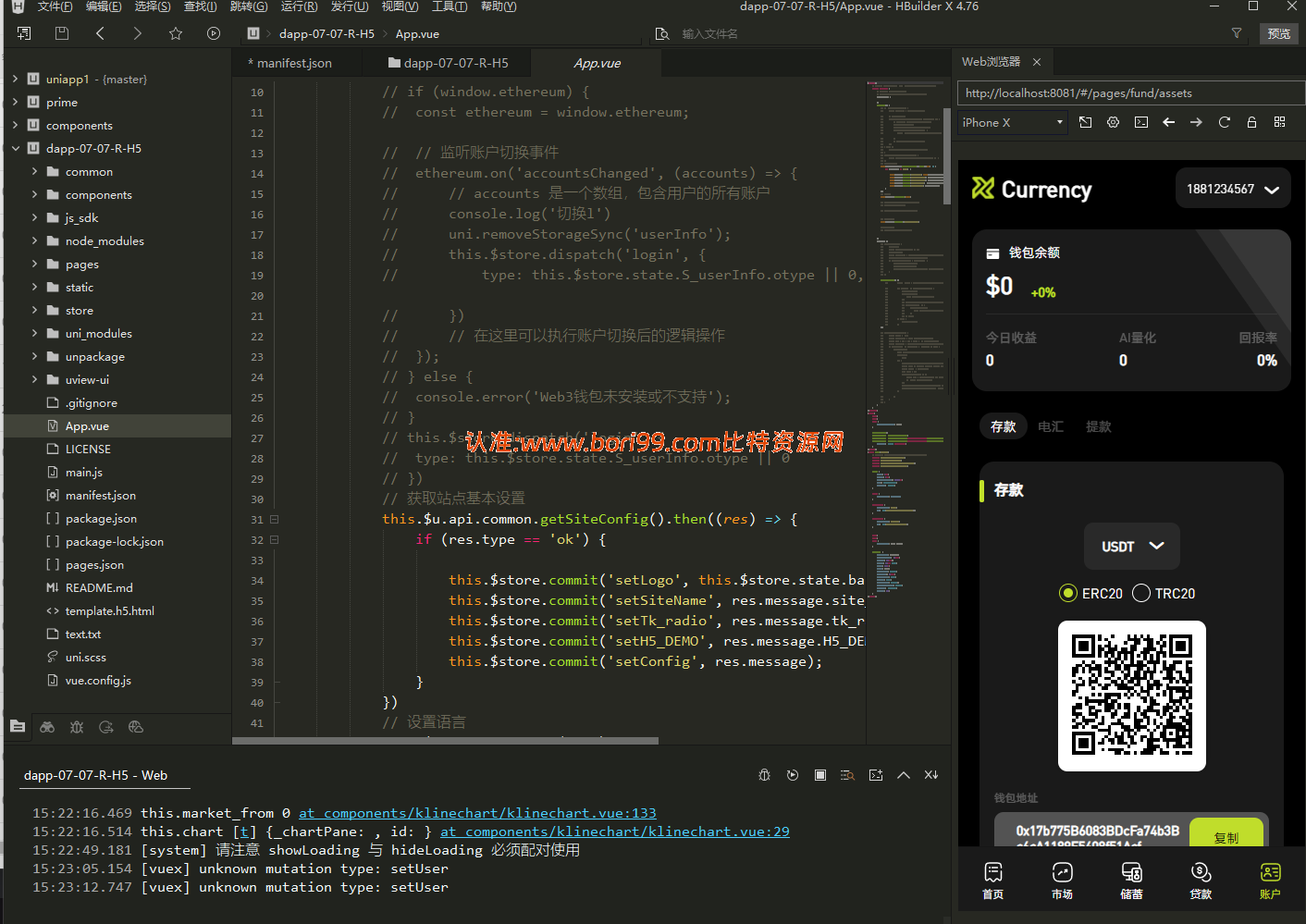Expand the uniapp1 project
This screenshot has height=924, width=1306.
(x=15, y=79)
